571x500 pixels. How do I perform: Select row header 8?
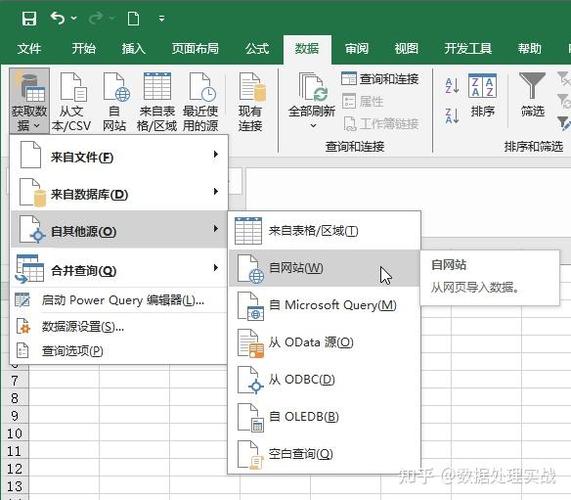click(15, 398)
